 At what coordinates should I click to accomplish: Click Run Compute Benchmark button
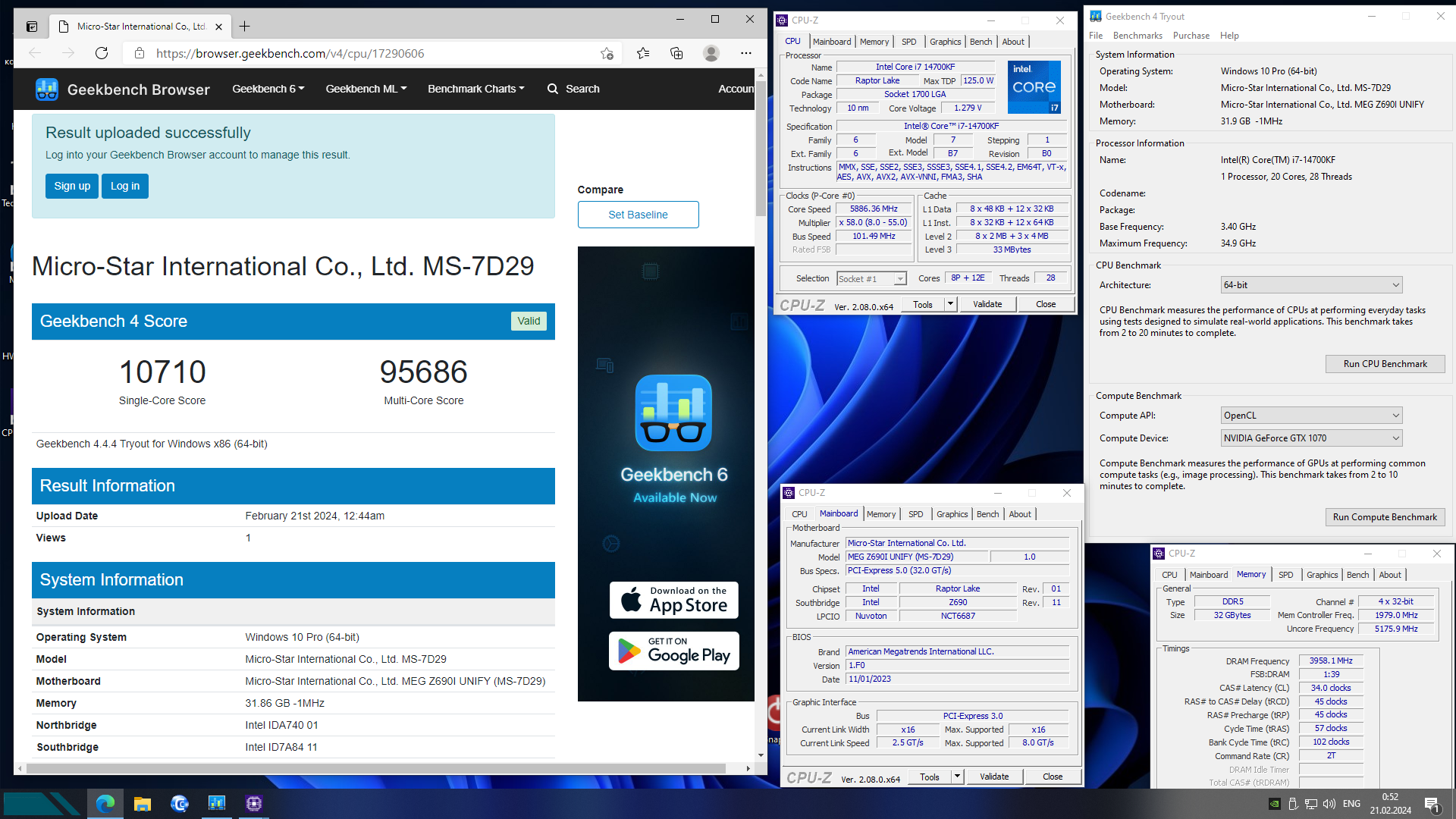[1385, 517]
